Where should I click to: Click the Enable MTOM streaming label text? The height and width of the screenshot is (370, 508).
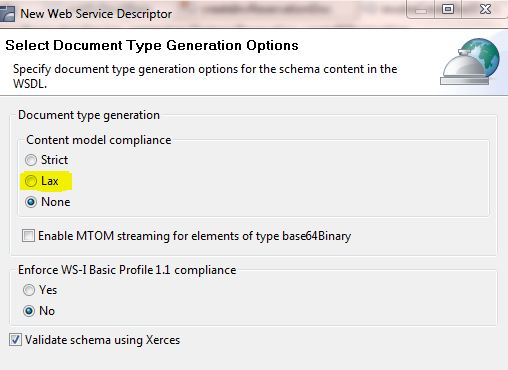click(x=195, y=236)
